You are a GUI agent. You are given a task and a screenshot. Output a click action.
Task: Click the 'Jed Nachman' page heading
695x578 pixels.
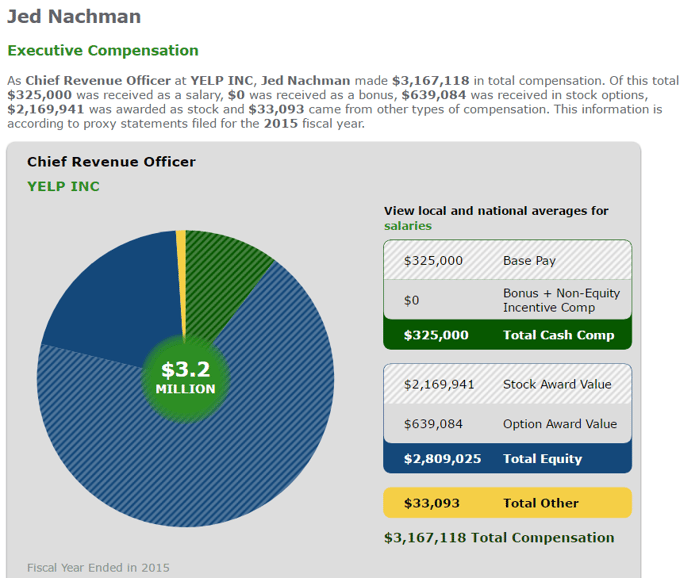point(74,16)
